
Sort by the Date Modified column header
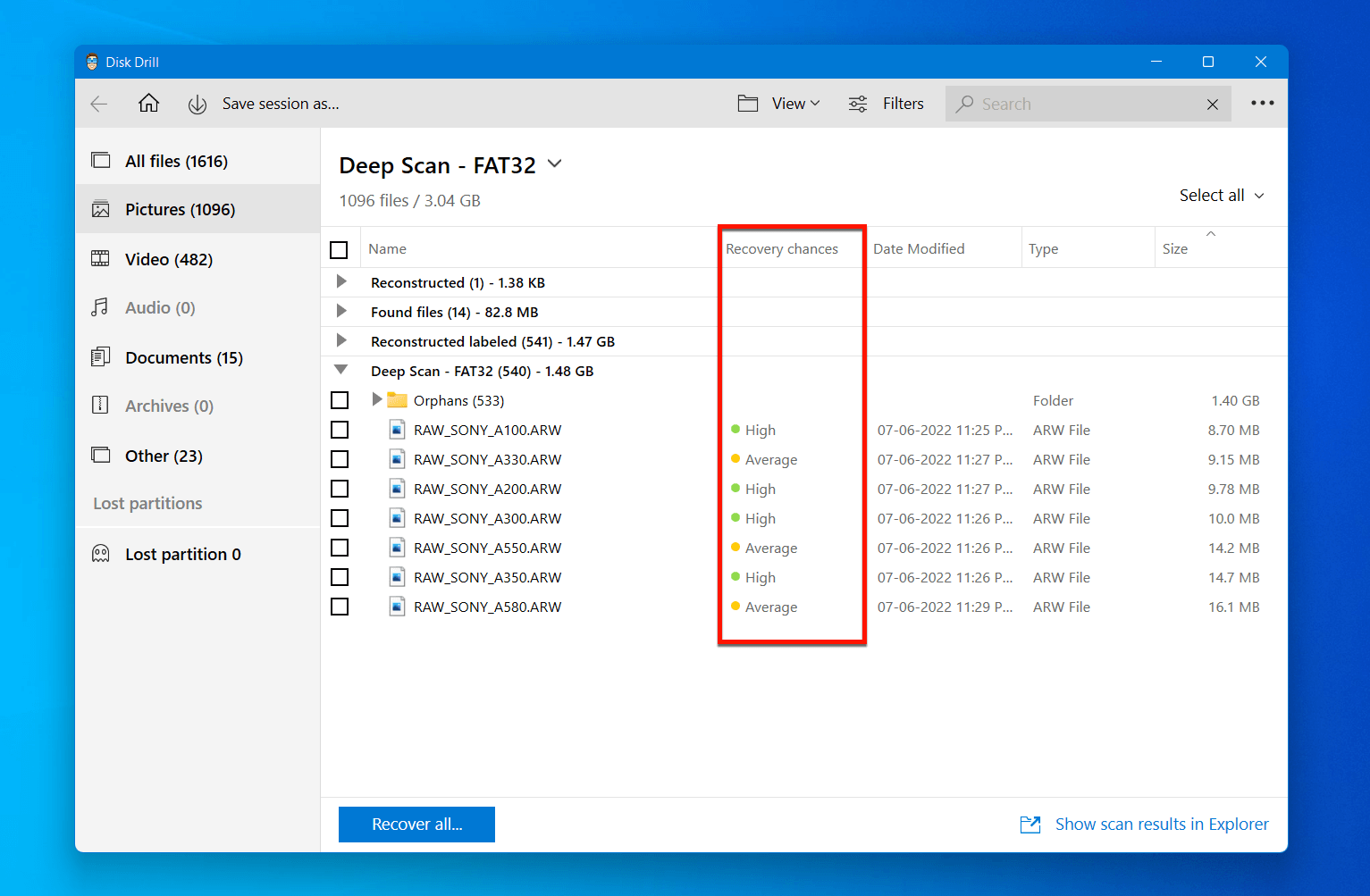(919, 249)
